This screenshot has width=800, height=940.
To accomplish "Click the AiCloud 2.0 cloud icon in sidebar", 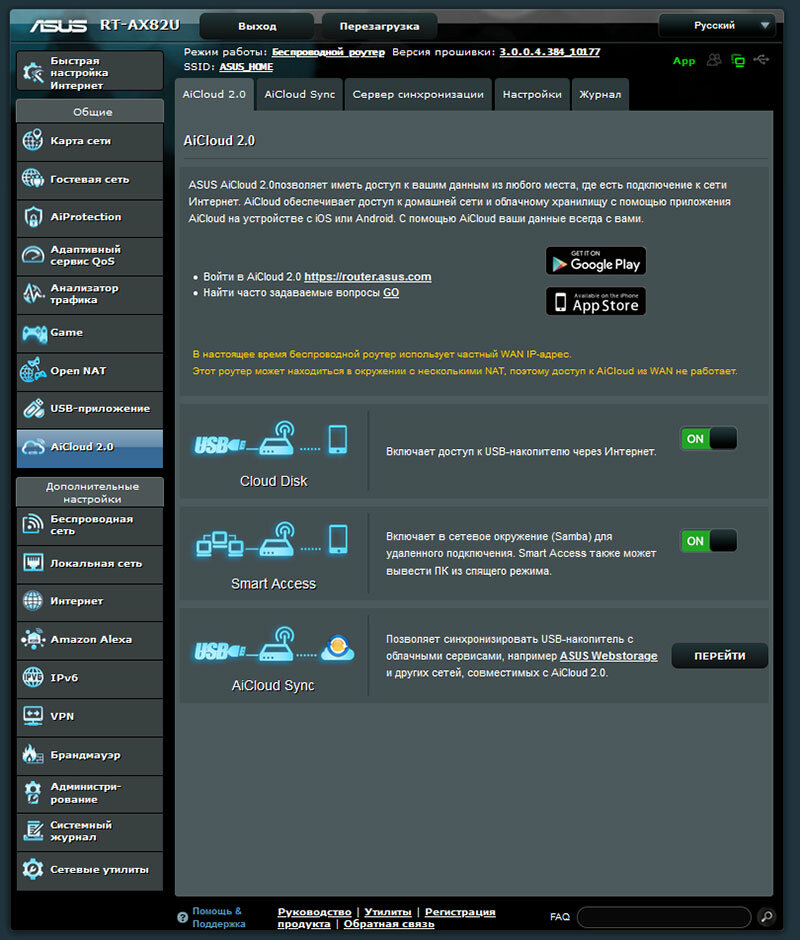I will click(33, 447).
